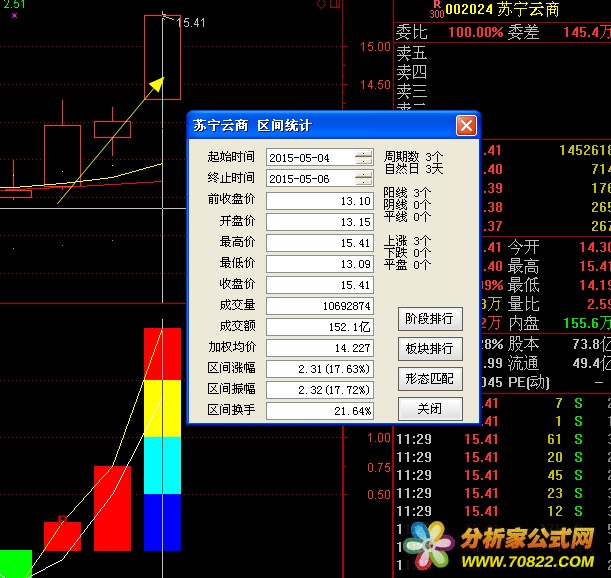Click the 流通 value 49.4亿
This screenshot has width=611, height=578.
(x=592, y=363)
